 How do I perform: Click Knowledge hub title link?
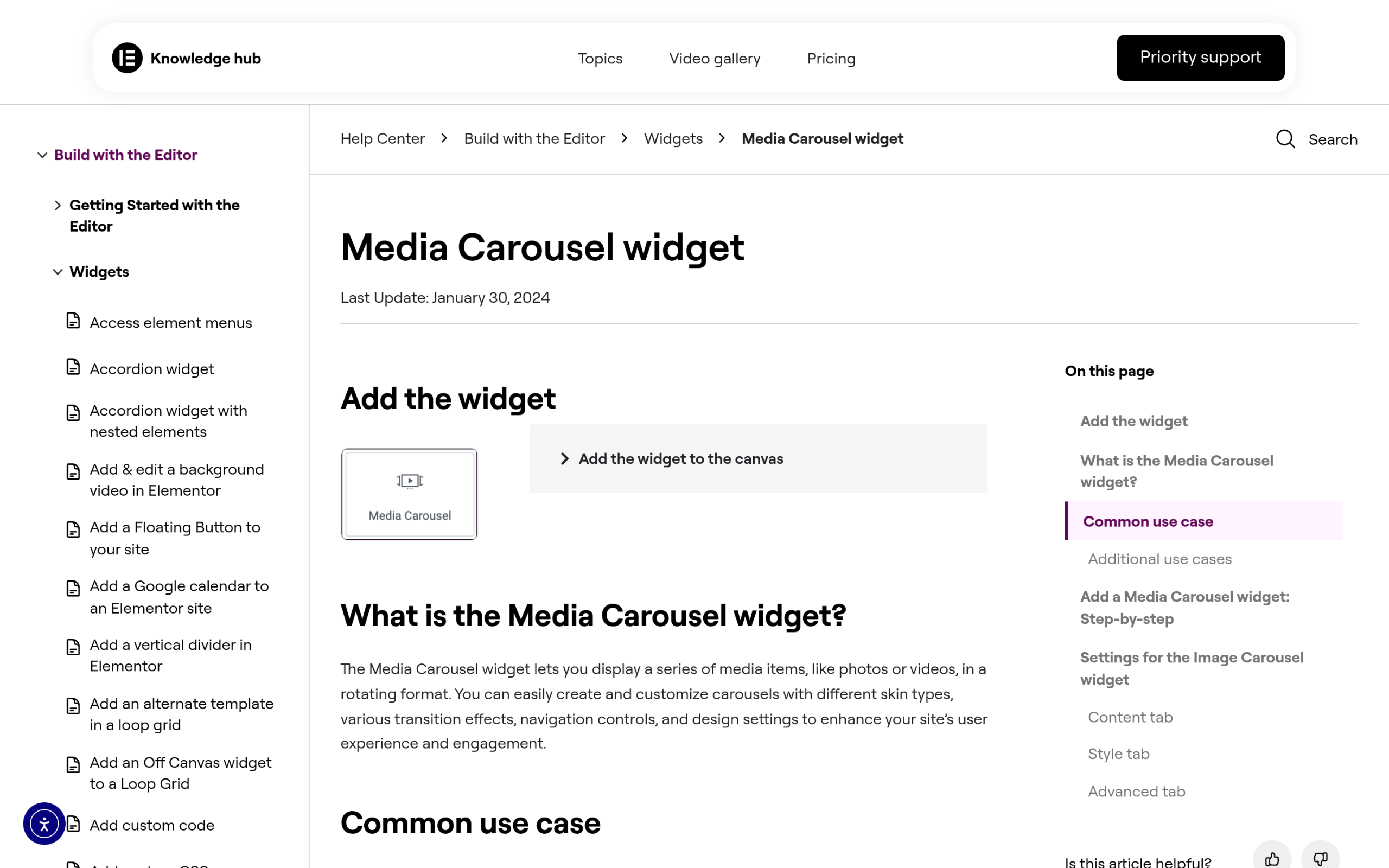click(206, 59)
